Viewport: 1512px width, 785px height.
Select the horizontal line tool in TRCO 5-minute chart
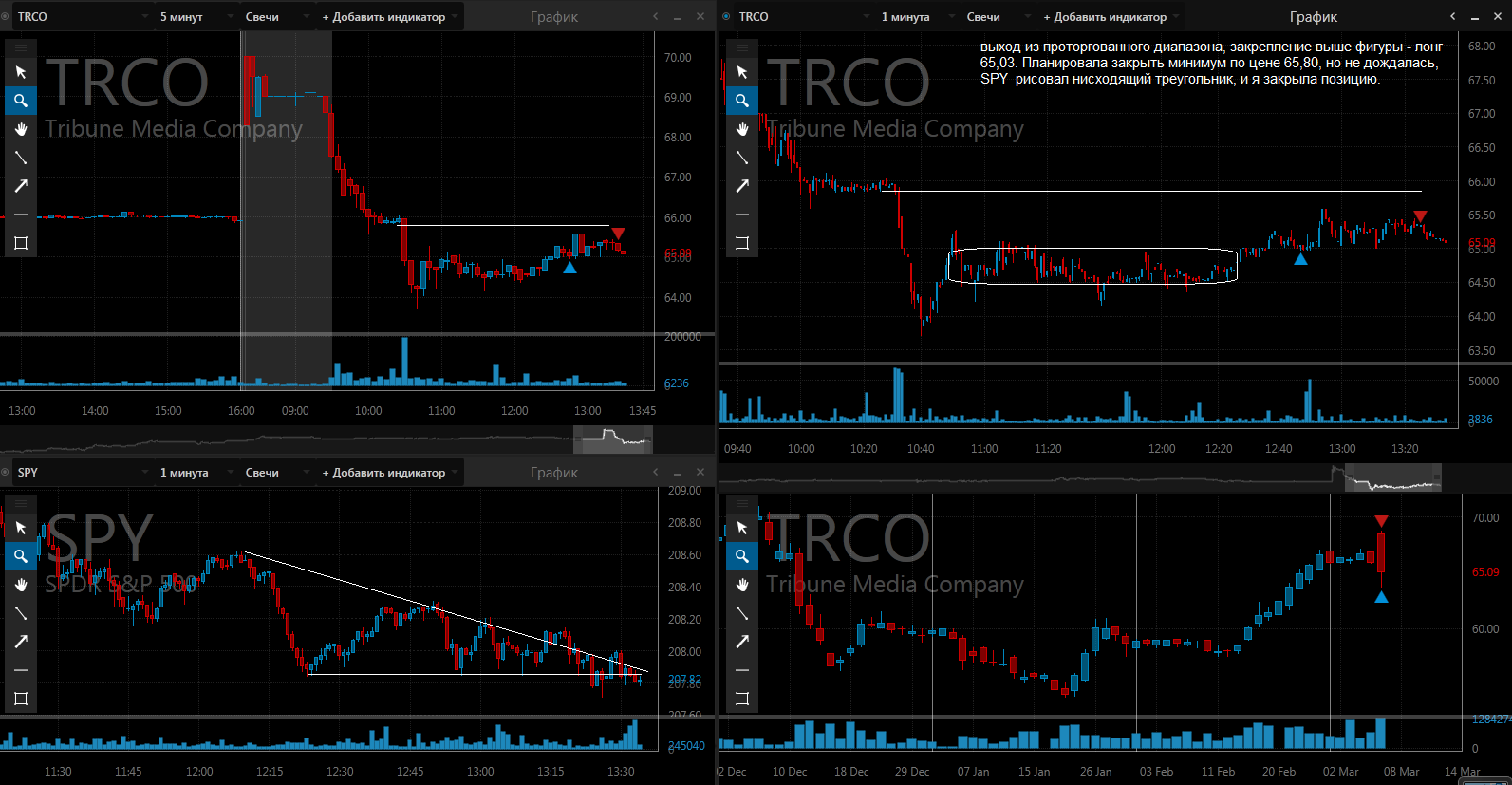point(21,215)
